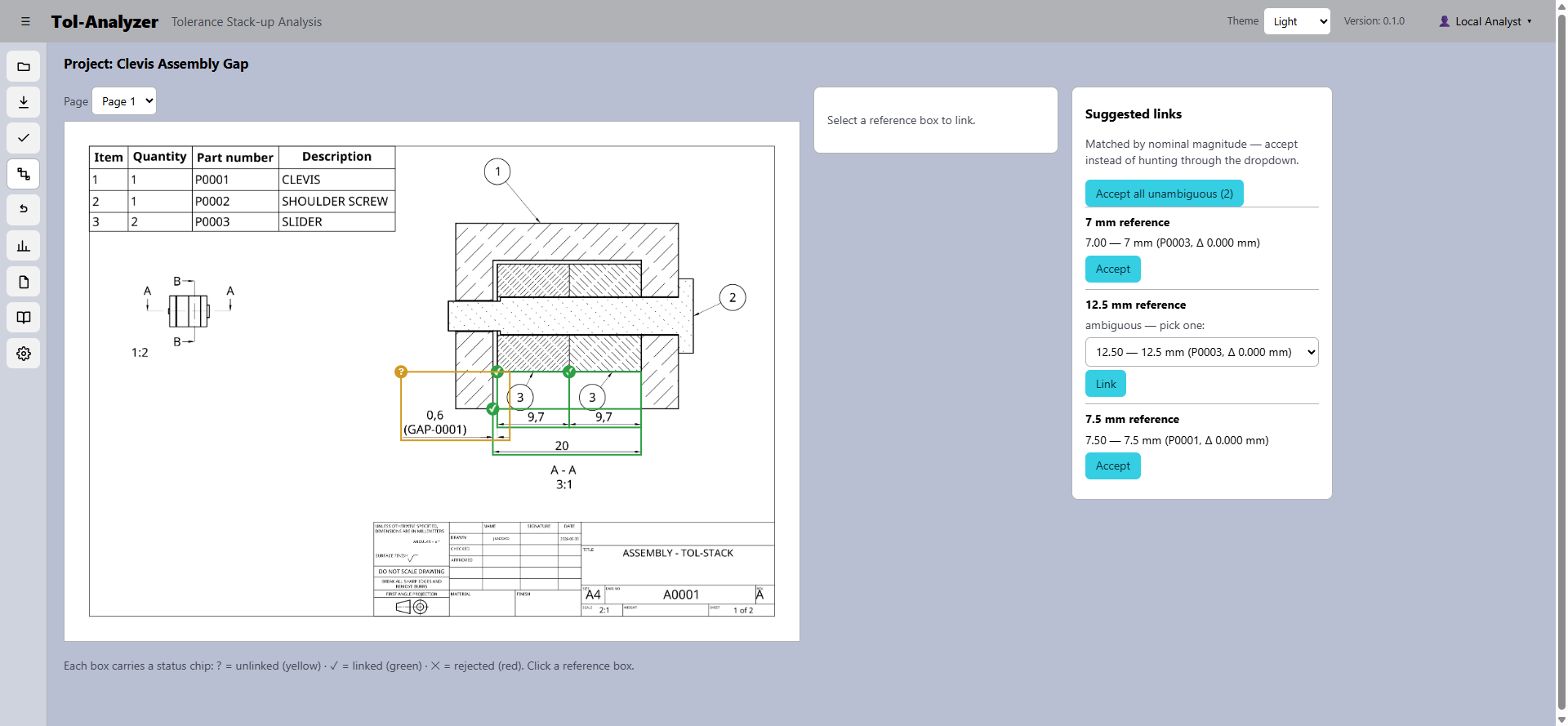Expand the Local Analyst user menu arrow
This screenshot has height=726, width=1568.
(x=1530, y=22)
